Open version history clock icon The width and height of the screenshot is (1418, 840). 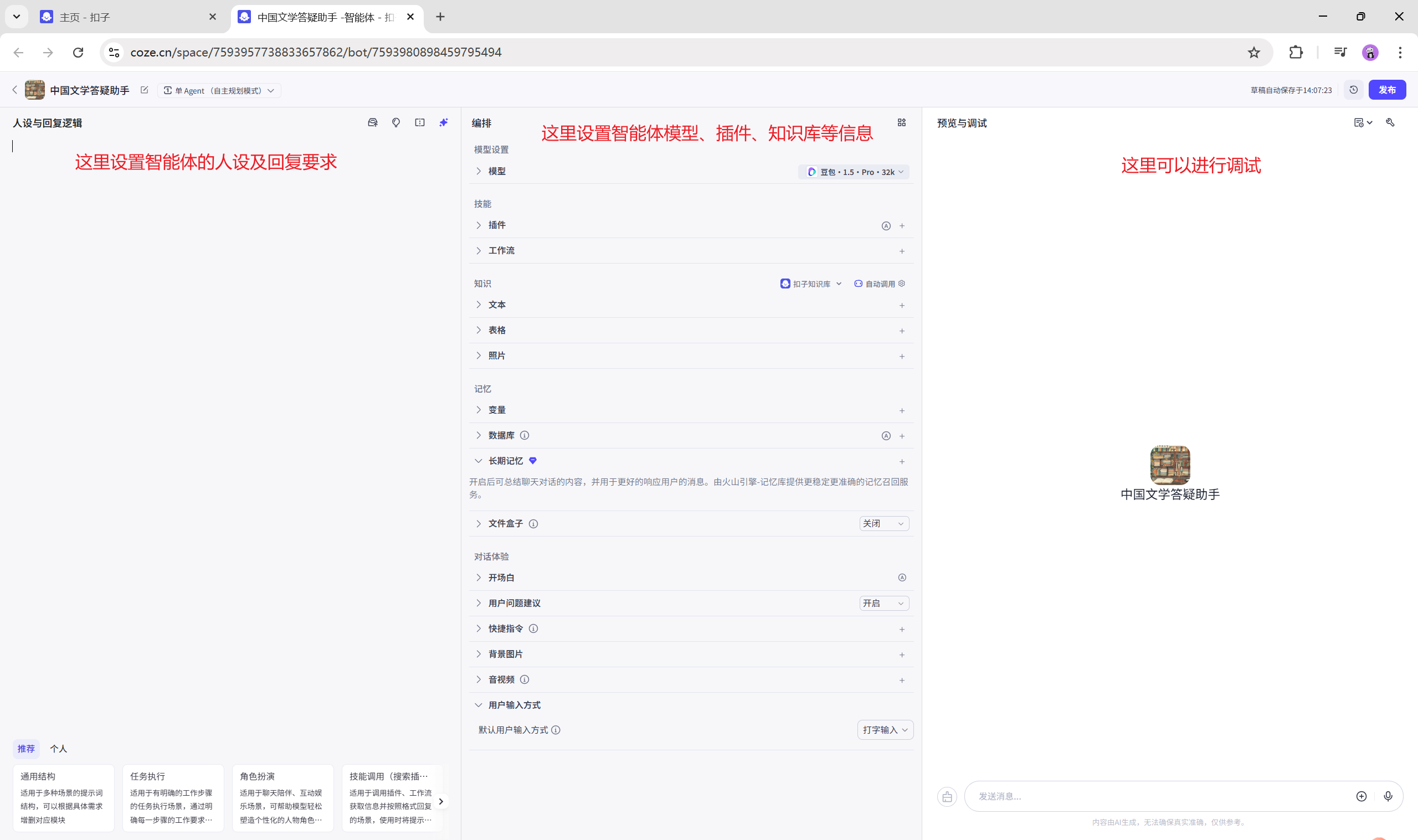pos(1353,90)
